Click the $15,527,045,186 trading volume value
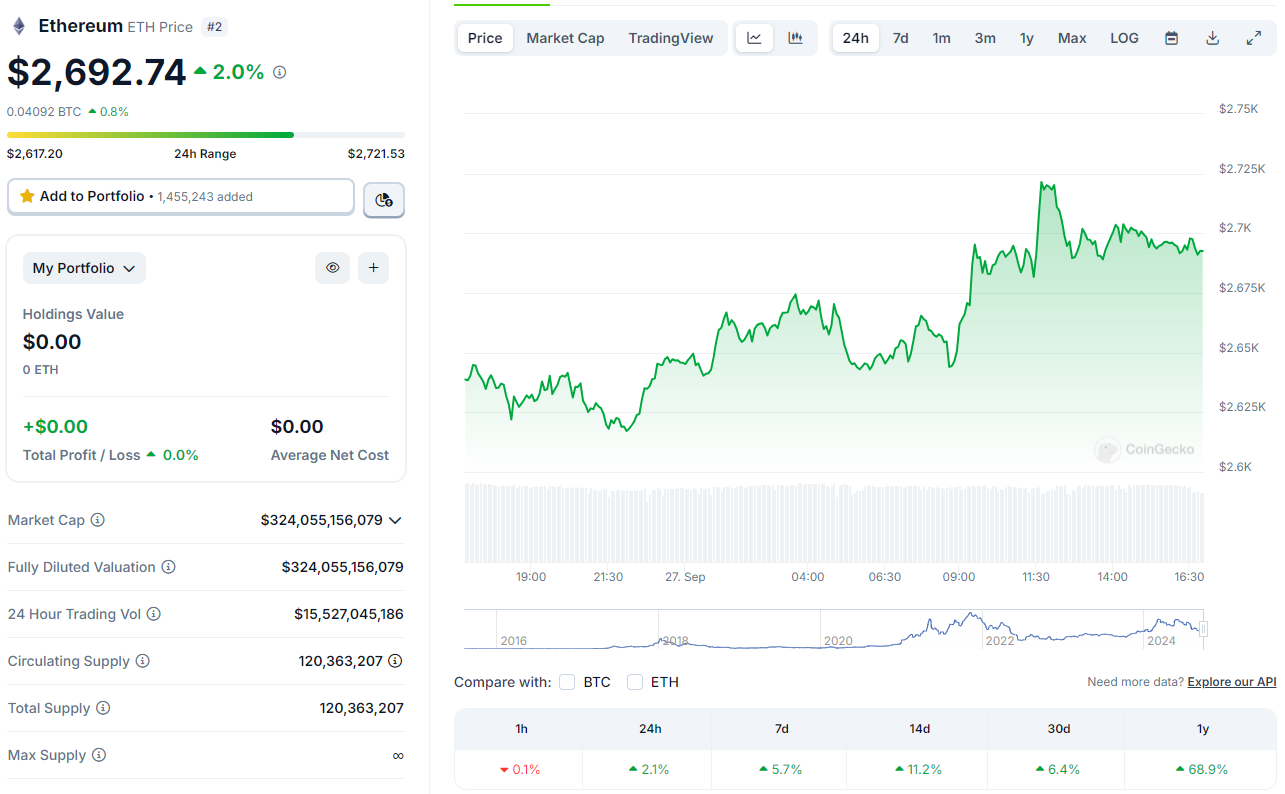The image size is (1285, 794). coord(349,614)
